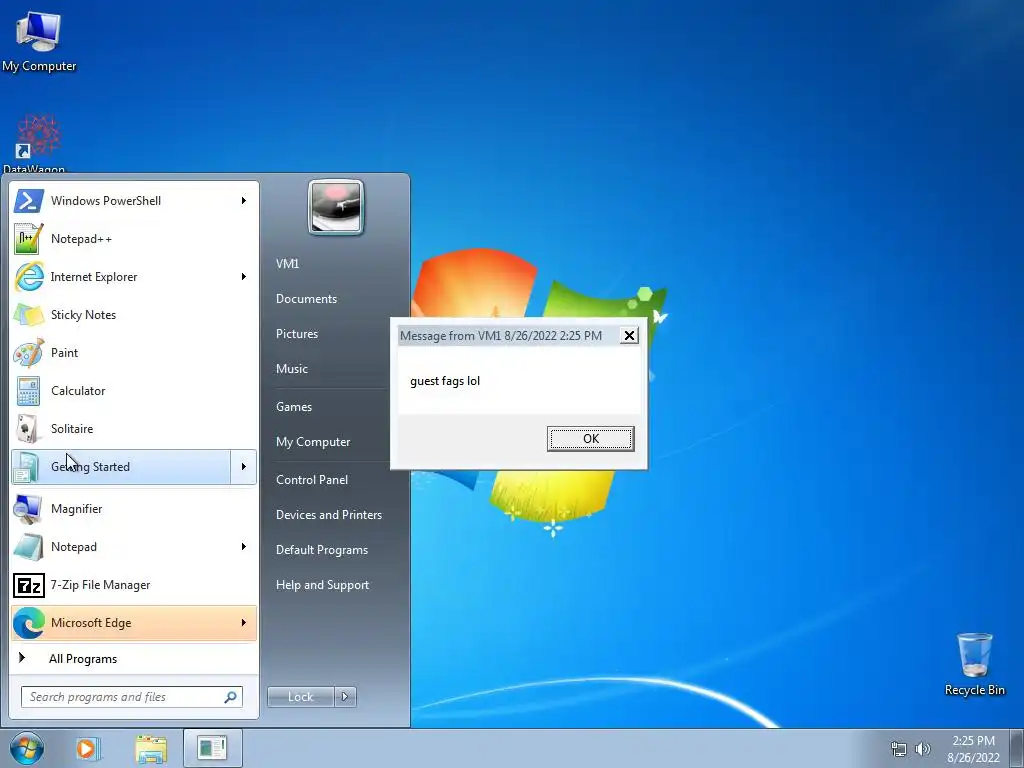1024x768 pixels.
Task: Open My Computer desktop icon
Action: 39,40
